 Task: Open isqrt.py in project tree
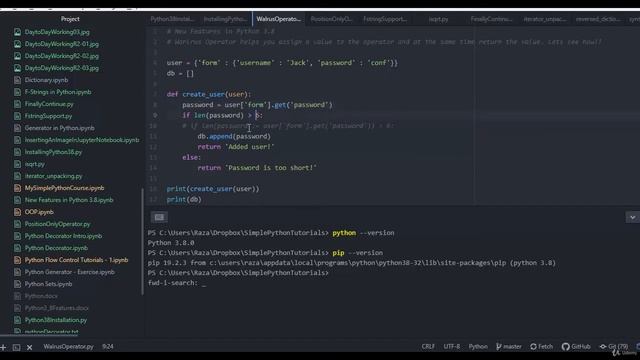[35, 164]
